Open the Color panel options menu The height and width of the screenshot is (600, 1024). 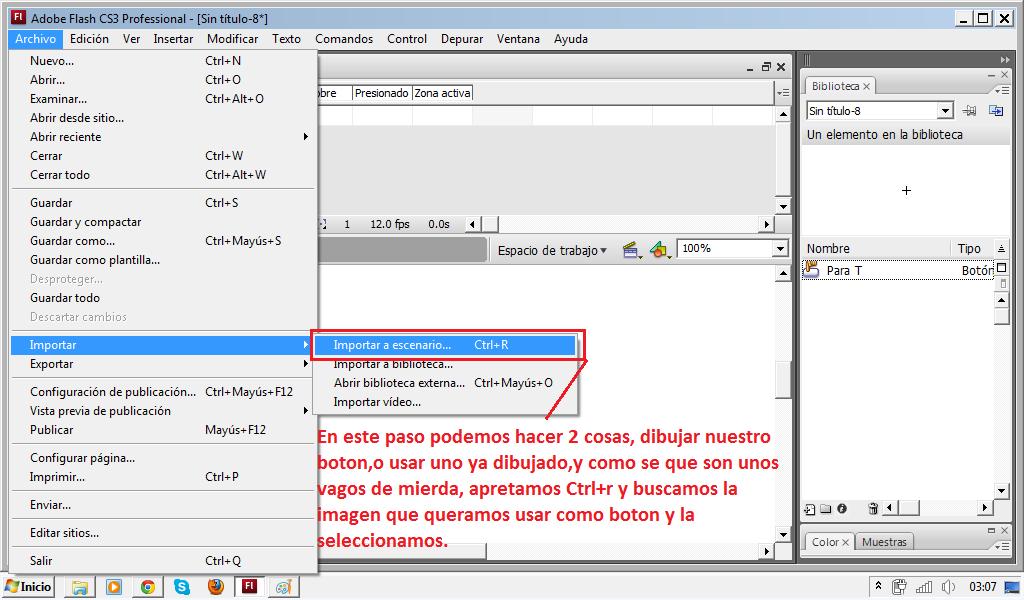pos(1001,546)
